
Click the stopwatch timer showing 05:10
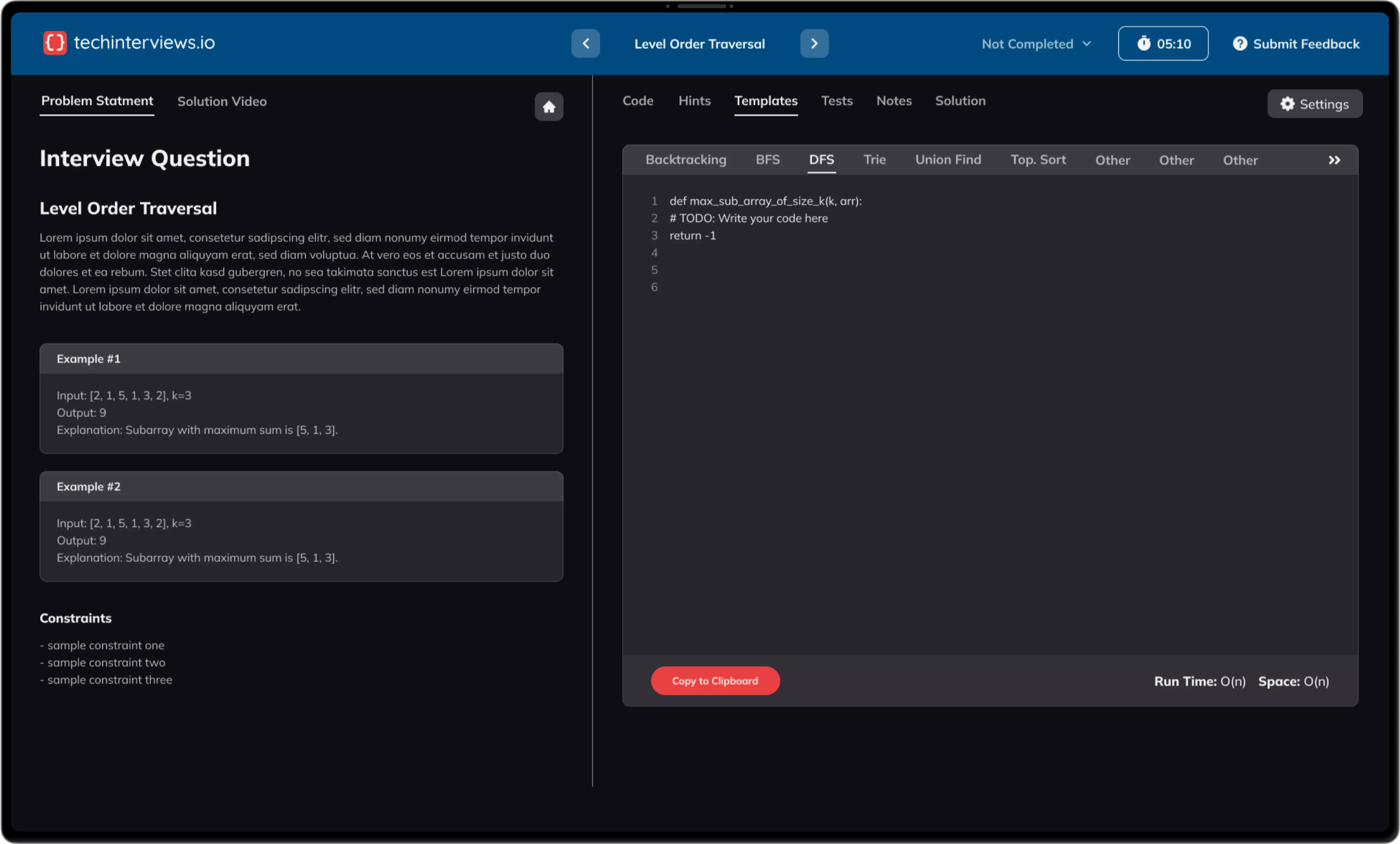1163,44
